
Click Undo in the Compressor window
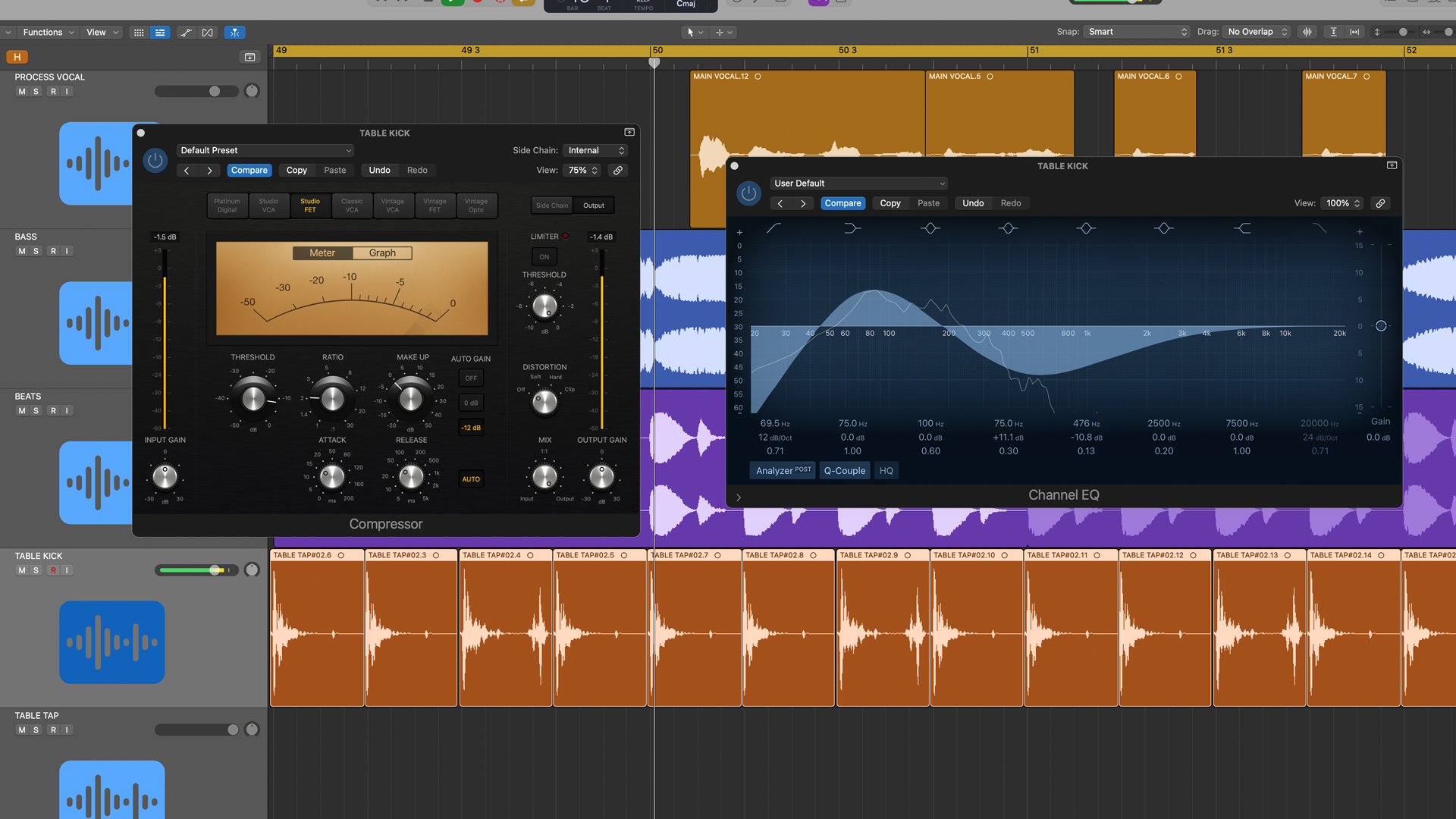pos(379,171)
